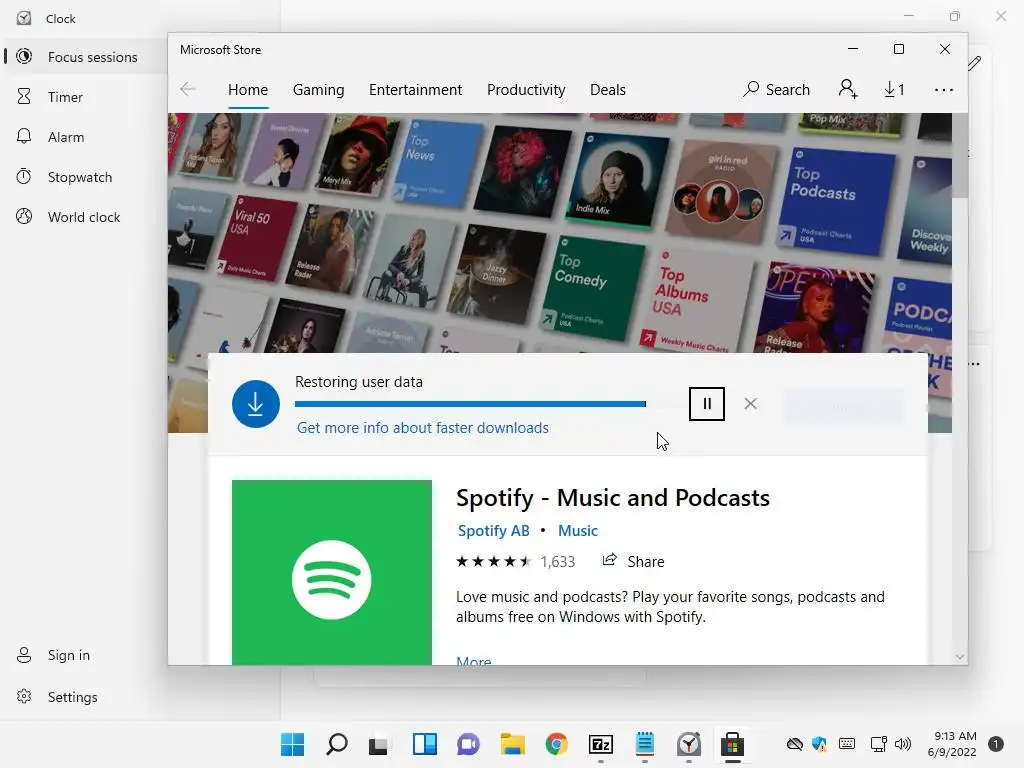This screenshot has width=1024, height=768.
Task: Open the Windows Start menu
Action: [x=293, y=744]
